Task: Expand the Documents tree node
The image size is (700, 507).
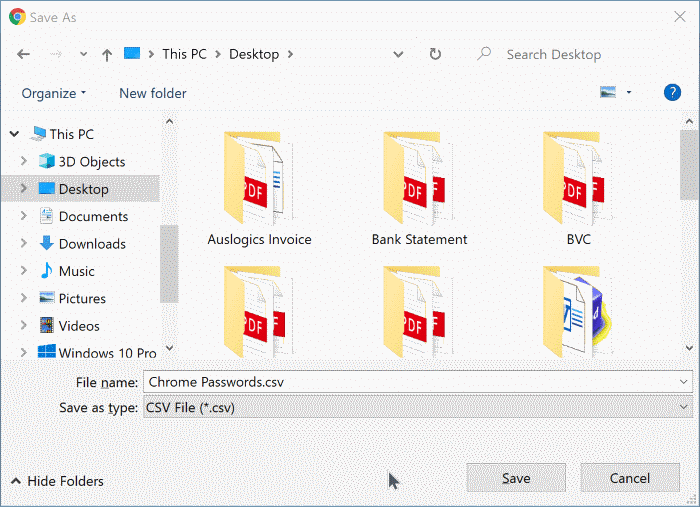Action: point(24,216)
